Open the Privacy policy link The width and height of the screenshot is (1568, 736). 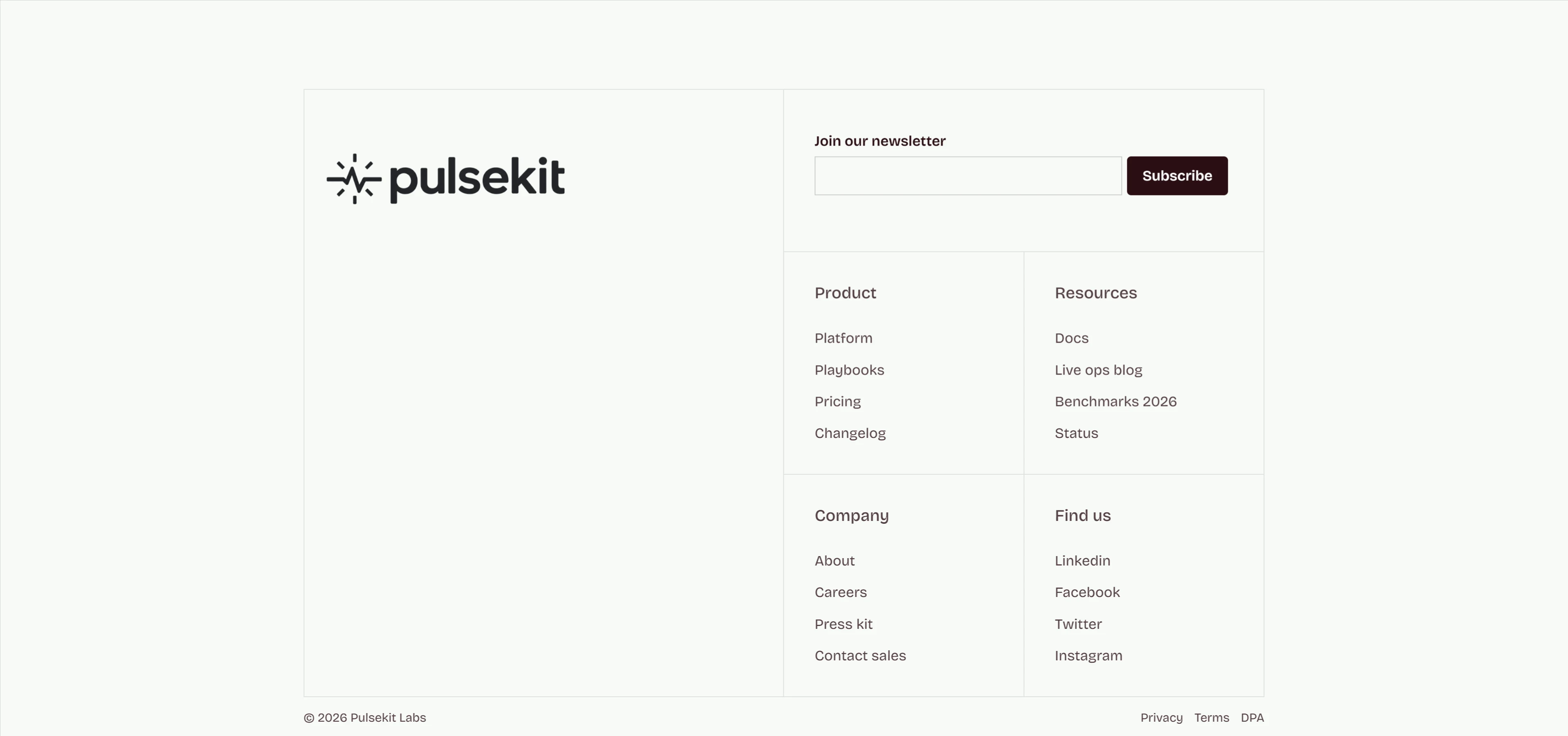coord(1162,718)
